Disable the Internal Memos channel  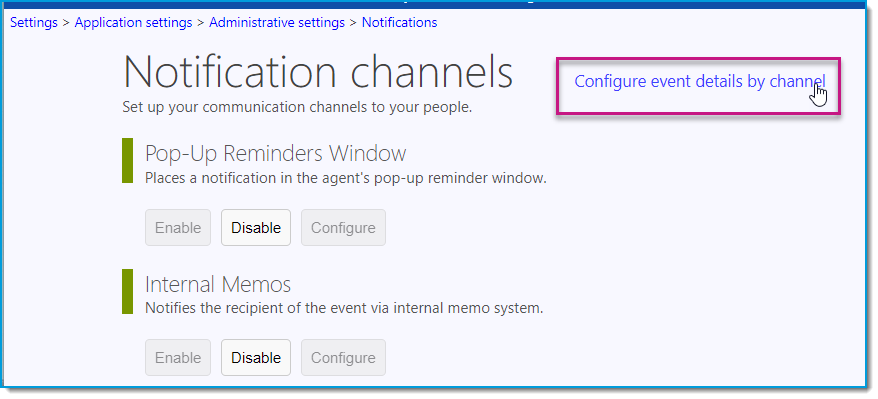pos(256,358)
